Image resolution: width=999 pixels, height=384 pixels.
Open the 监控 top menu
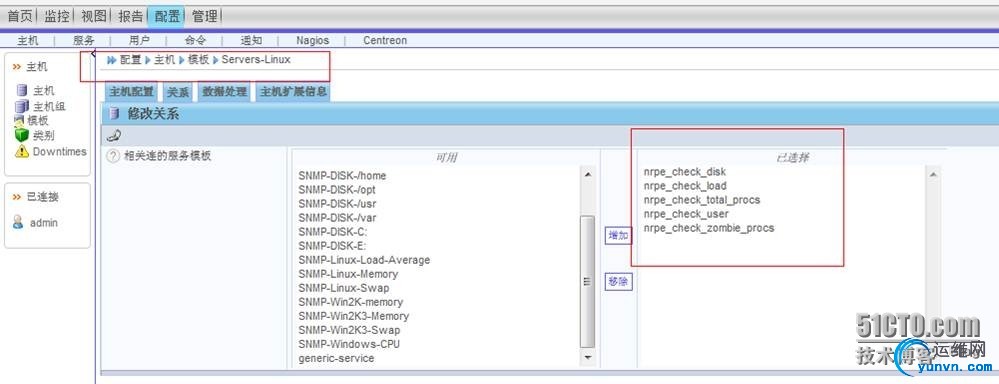click(x=56, y=16)
